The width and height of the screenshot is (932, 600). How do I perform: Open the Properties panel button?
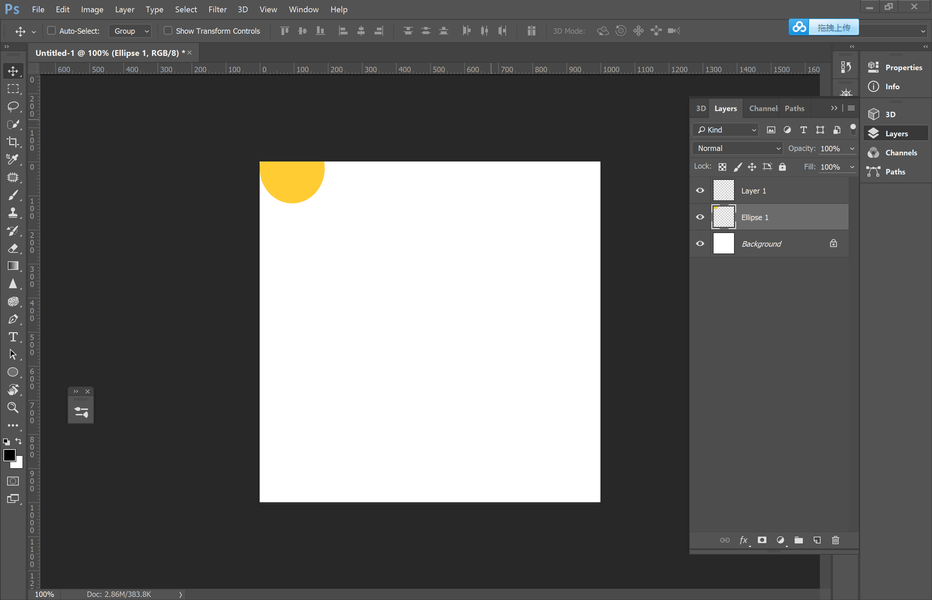coord(895,67)
